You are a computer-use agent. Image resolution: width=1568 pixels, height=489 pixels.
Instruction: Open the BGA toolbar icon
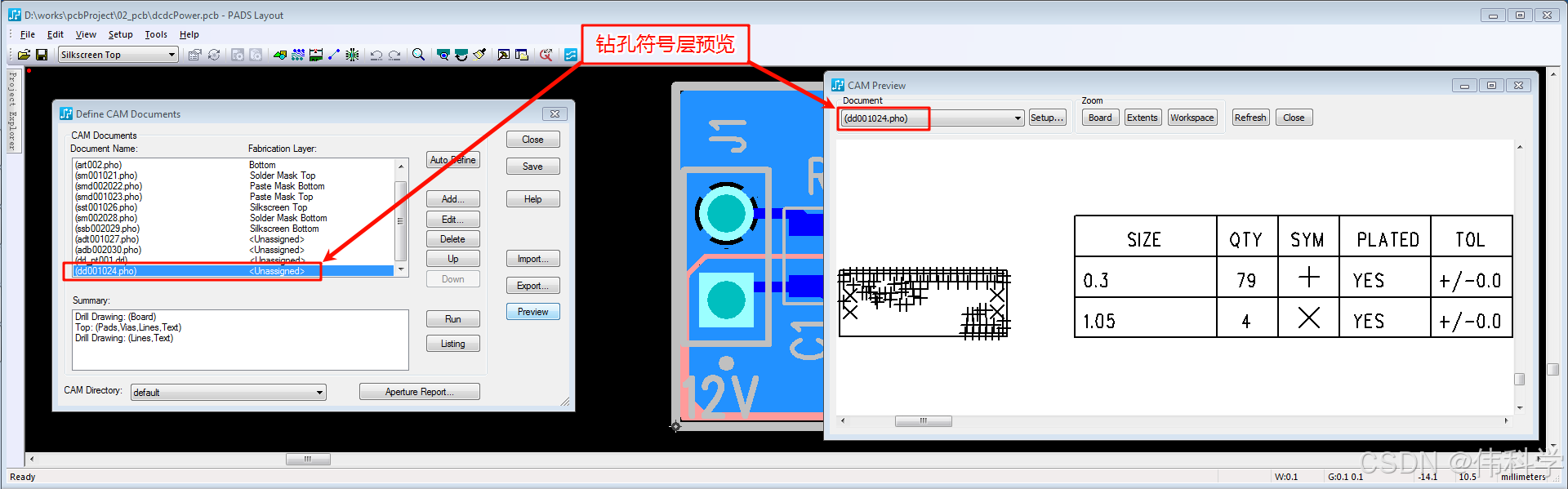[x=352, y=55]
